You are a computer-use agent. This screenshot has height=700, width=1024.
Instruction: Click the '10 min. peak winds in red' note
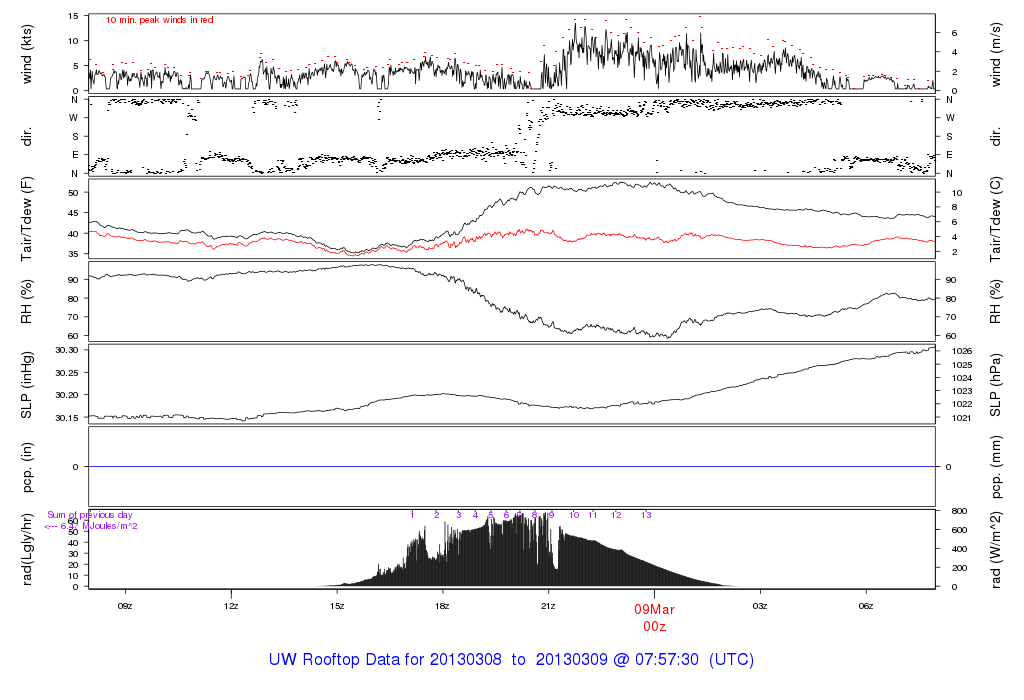pyautogui.click(x=159, y=20)
